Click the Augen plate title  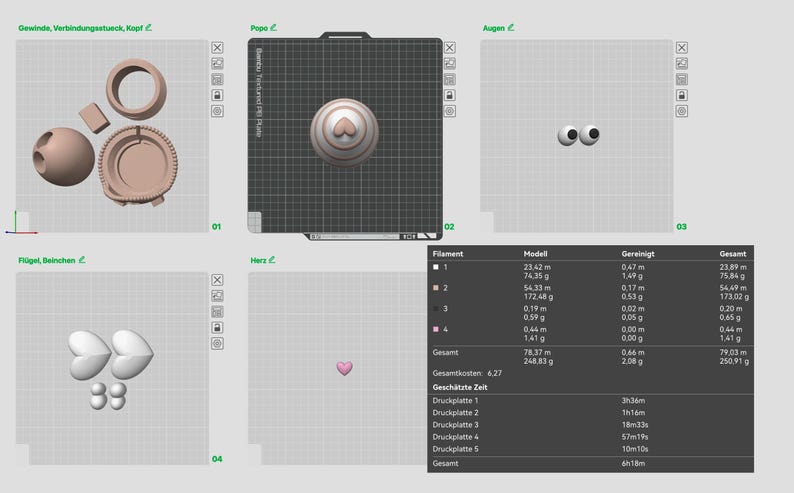click(494, 28)
